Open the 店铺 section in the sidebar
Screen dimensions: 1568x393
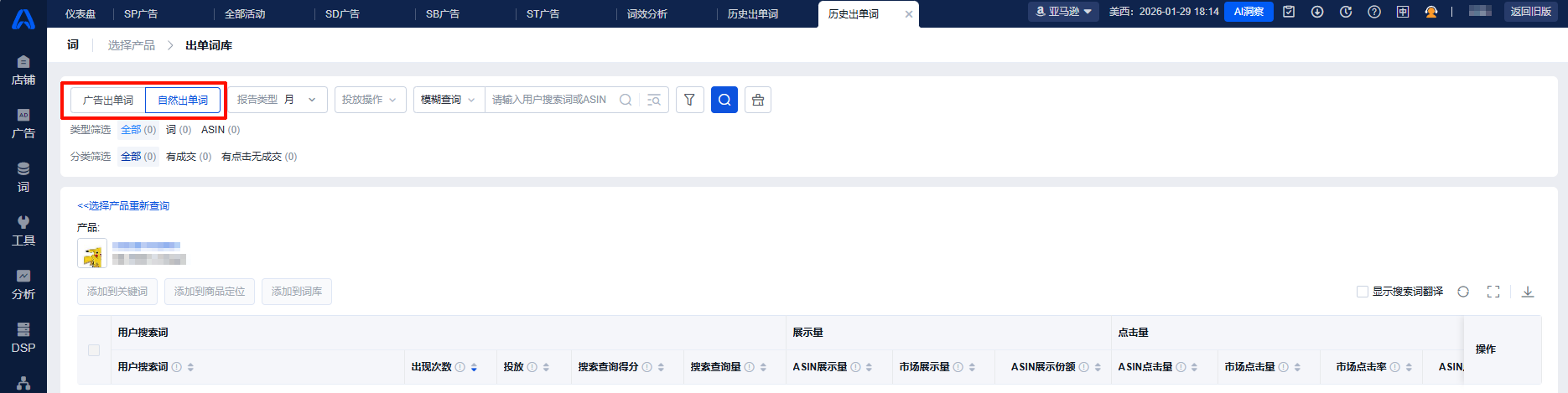23,70
